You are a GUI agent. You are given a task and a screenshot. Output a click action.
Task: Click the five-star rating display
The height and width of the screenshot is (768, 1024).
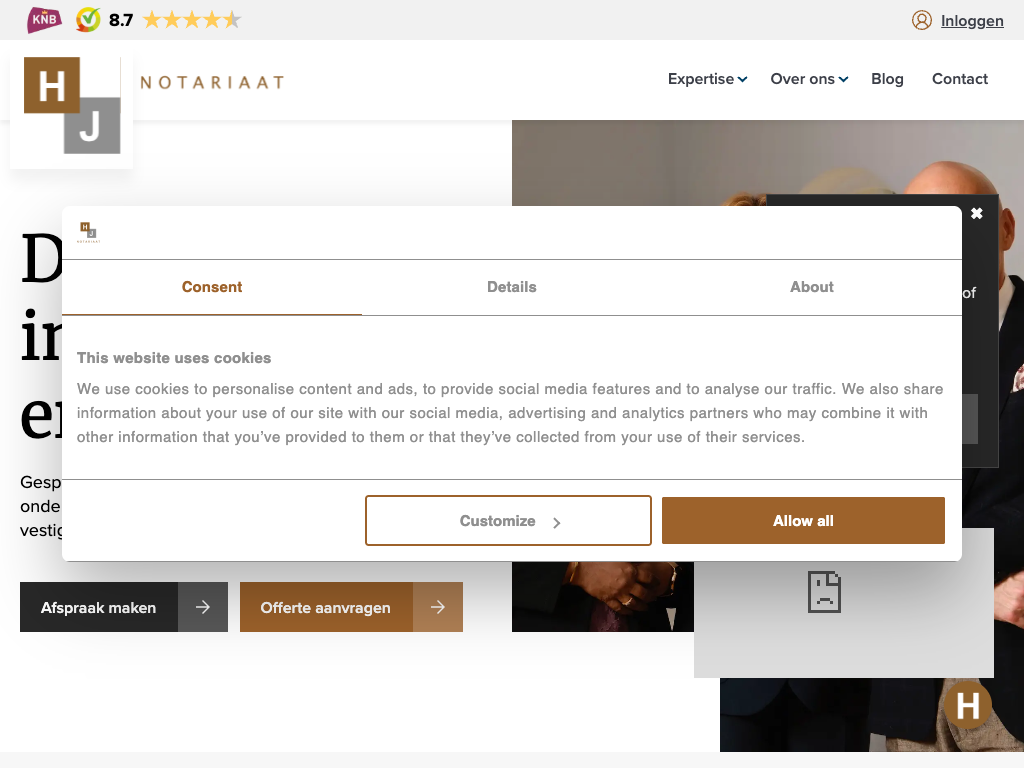pos(191,20)
